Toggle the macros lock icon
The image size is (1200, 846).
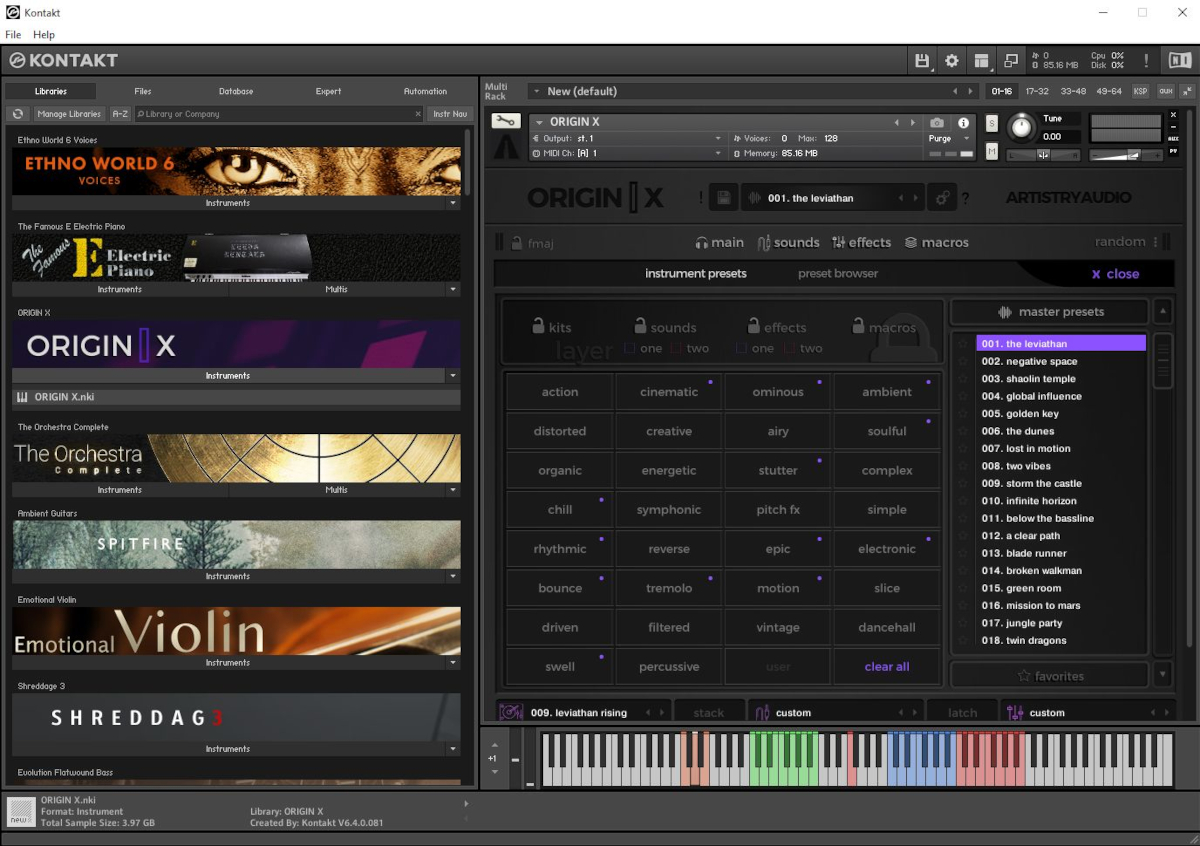858,325
